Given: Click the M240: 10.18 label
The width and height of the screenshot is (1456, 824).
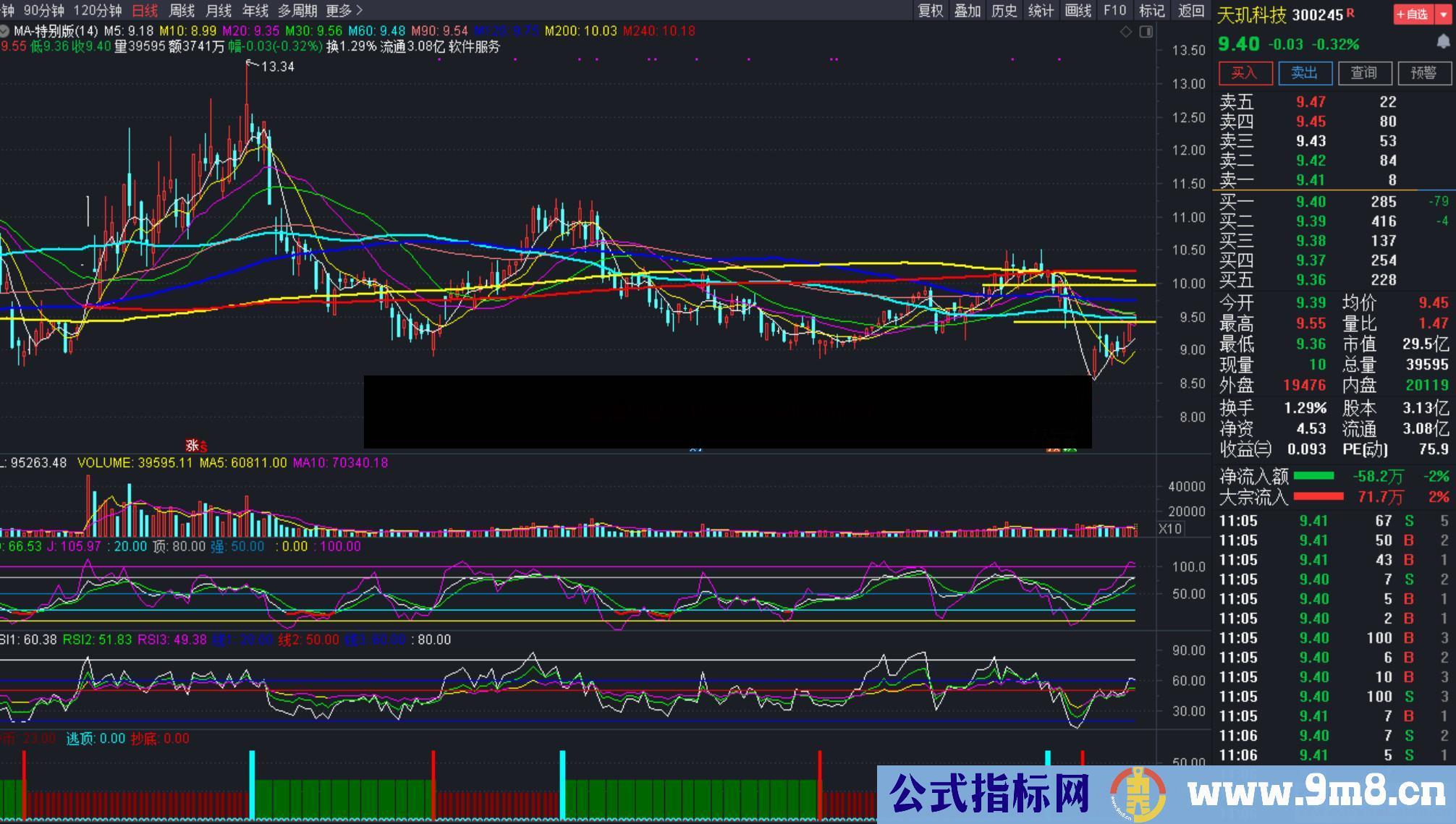Looking at the screenshot, I should pos(659,31).
